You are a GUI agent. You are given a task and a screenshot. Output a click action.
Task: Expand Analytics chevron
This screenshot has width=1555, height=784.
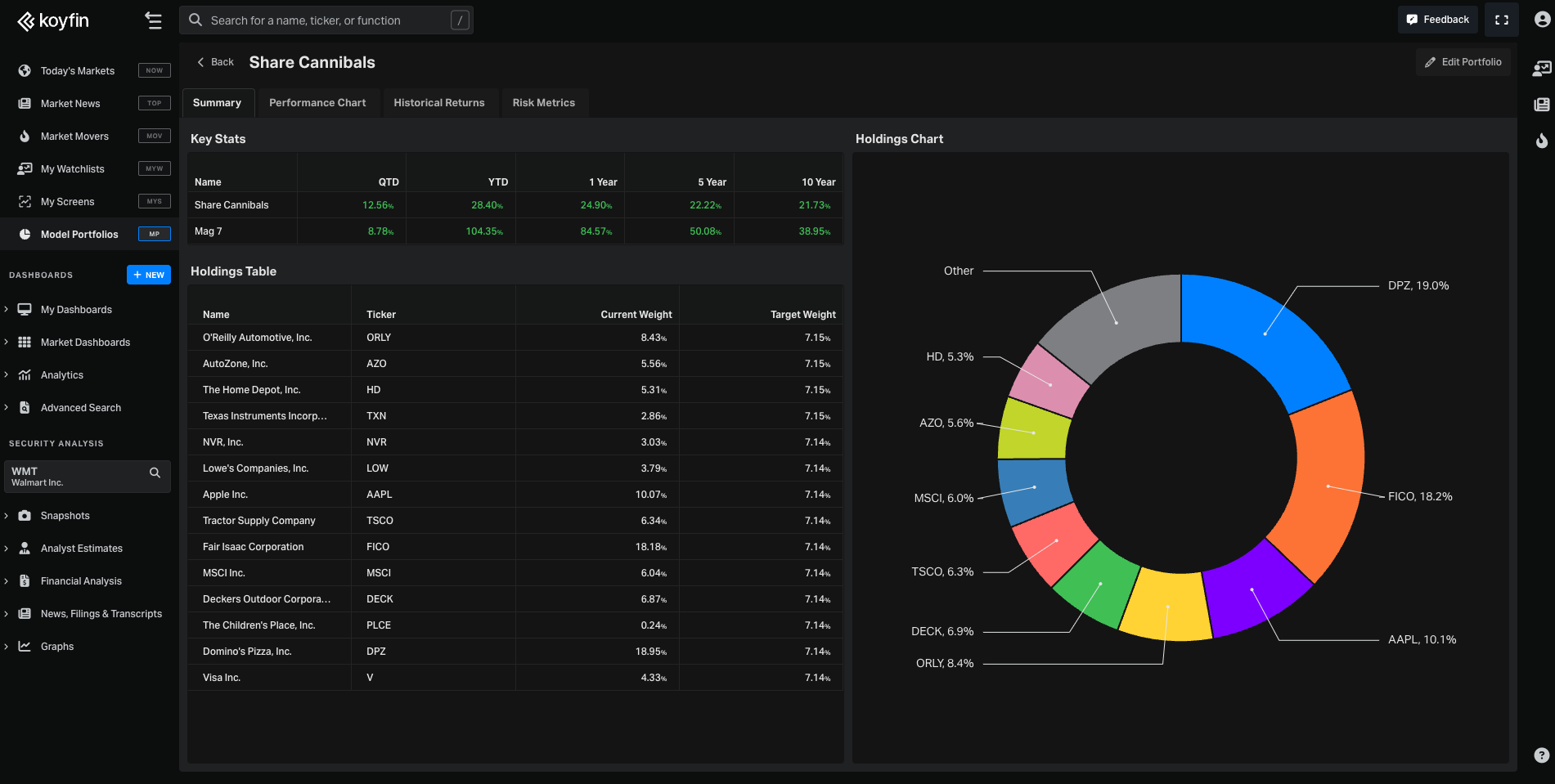(7, 374)
